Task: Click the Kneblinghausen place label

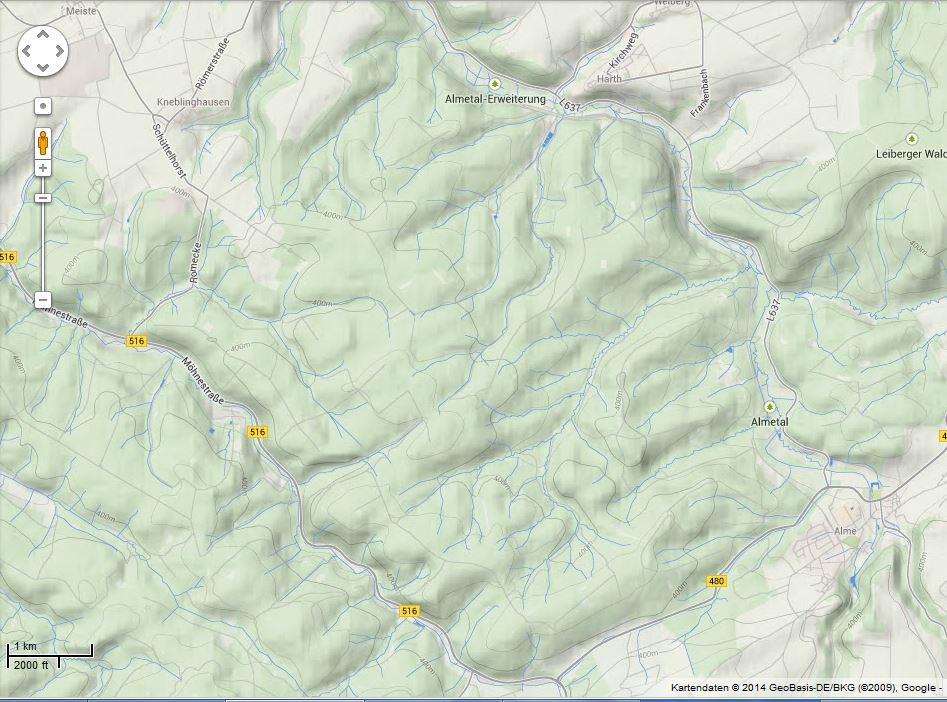Action: 193,102
